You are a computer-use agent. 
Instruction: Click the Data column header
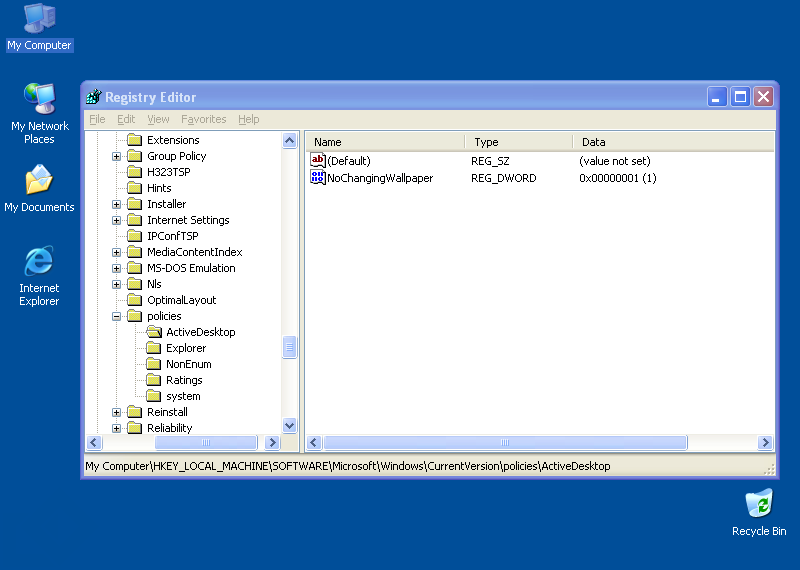pos(673,142)
